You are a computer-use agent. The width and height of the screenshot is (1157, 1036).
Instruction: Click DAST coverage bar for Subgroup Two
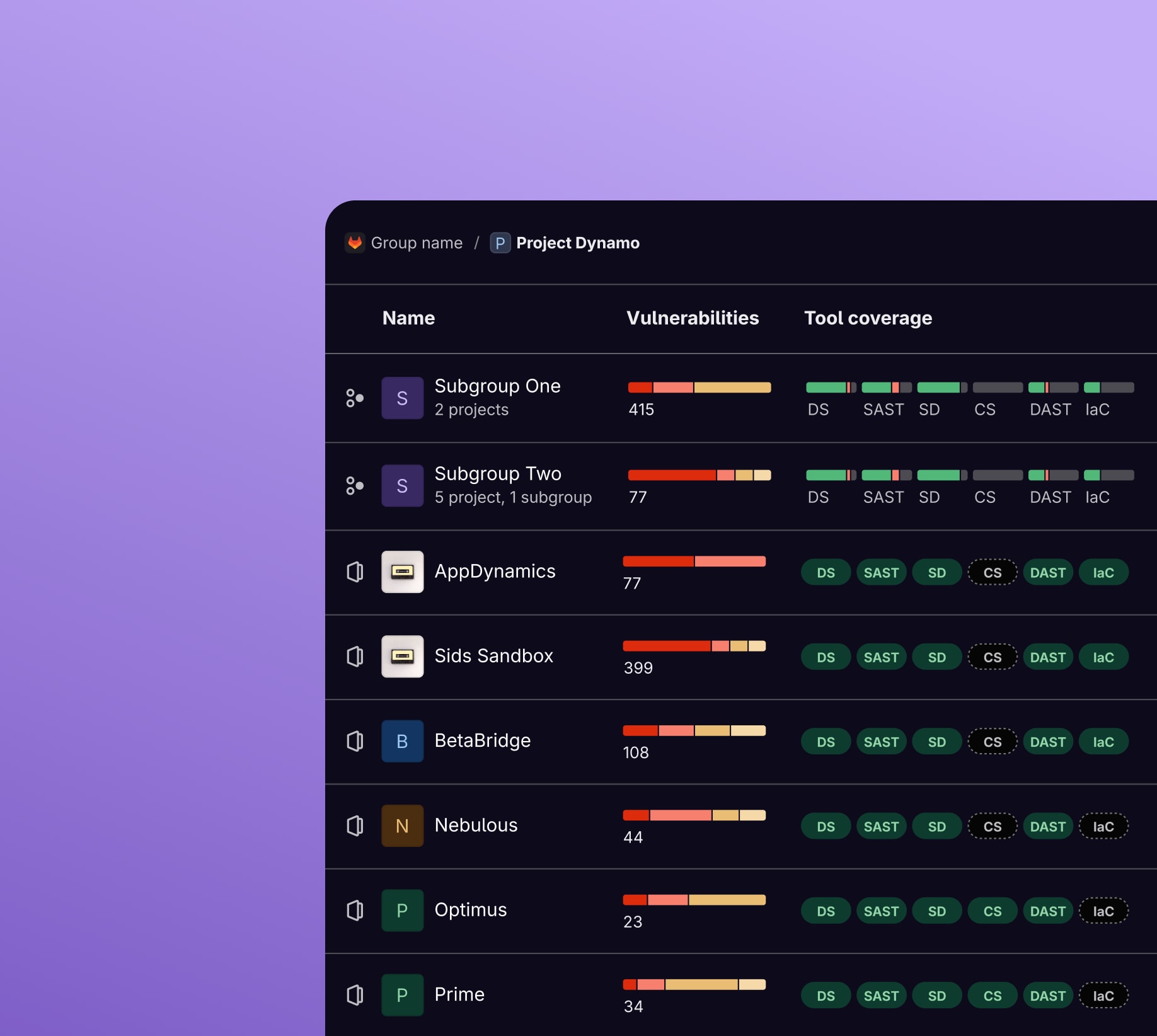pos(1053,475)
